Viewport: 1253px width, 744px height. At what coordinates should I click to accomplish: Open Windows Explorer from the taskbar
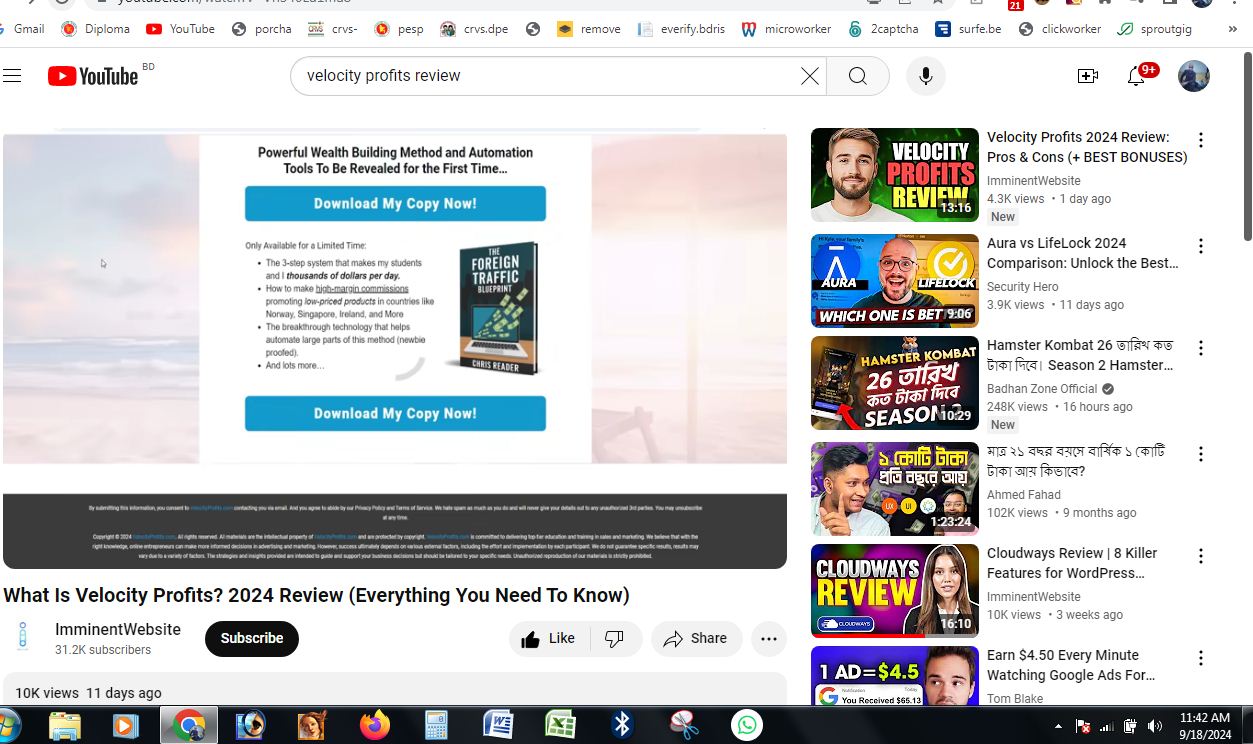point(65,726)
